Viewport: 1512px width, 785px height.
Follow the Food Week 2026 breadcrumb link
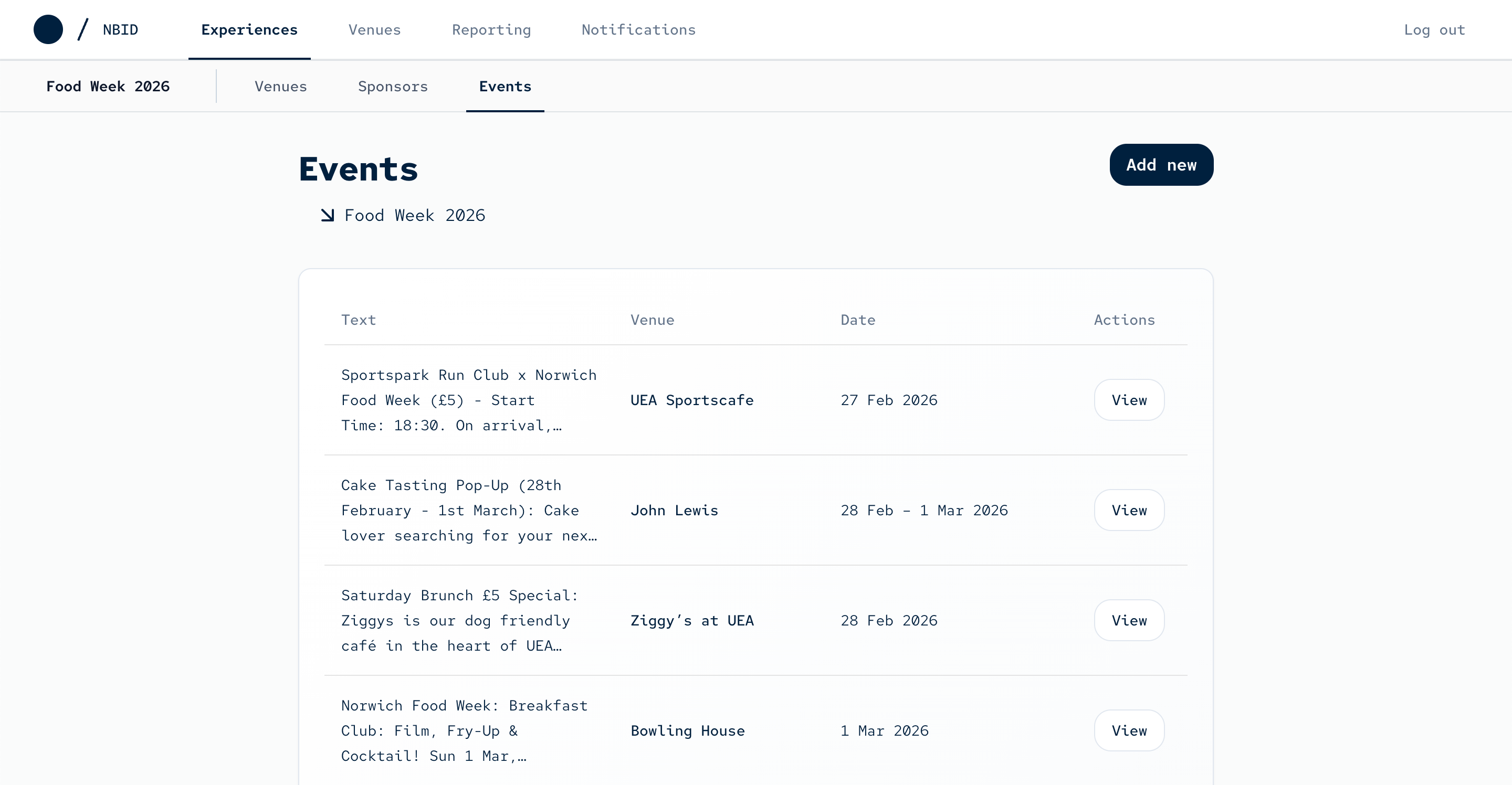tap(414, 215)
